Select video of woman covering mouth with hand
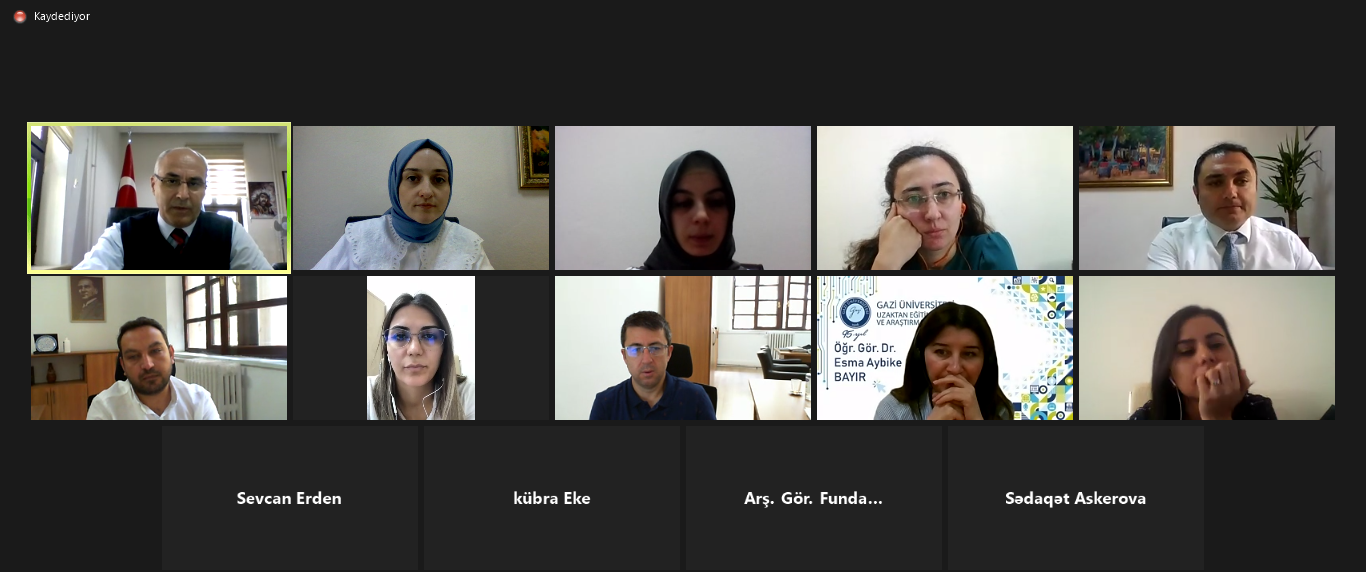Image resolution: width=1366 pixels, height=572 pixels. 1207,348
